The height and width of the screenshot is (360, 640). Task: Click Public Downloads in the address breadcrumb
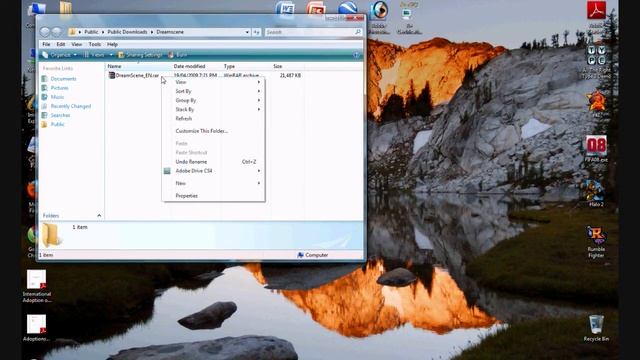pyautogui.click(x=127, y=32)
